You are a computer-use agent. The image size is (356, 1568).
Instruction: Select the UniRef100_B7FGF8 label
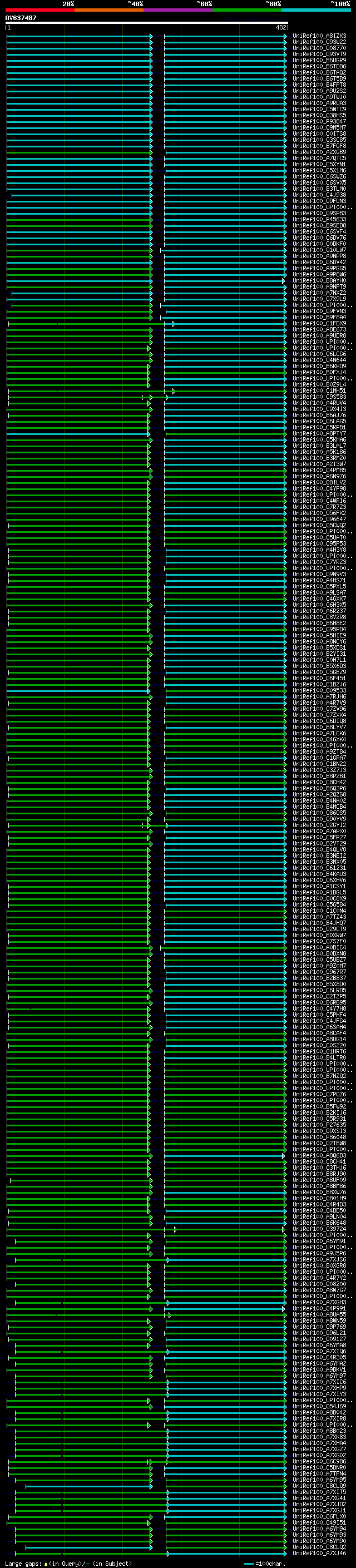(x=319, y=146)
